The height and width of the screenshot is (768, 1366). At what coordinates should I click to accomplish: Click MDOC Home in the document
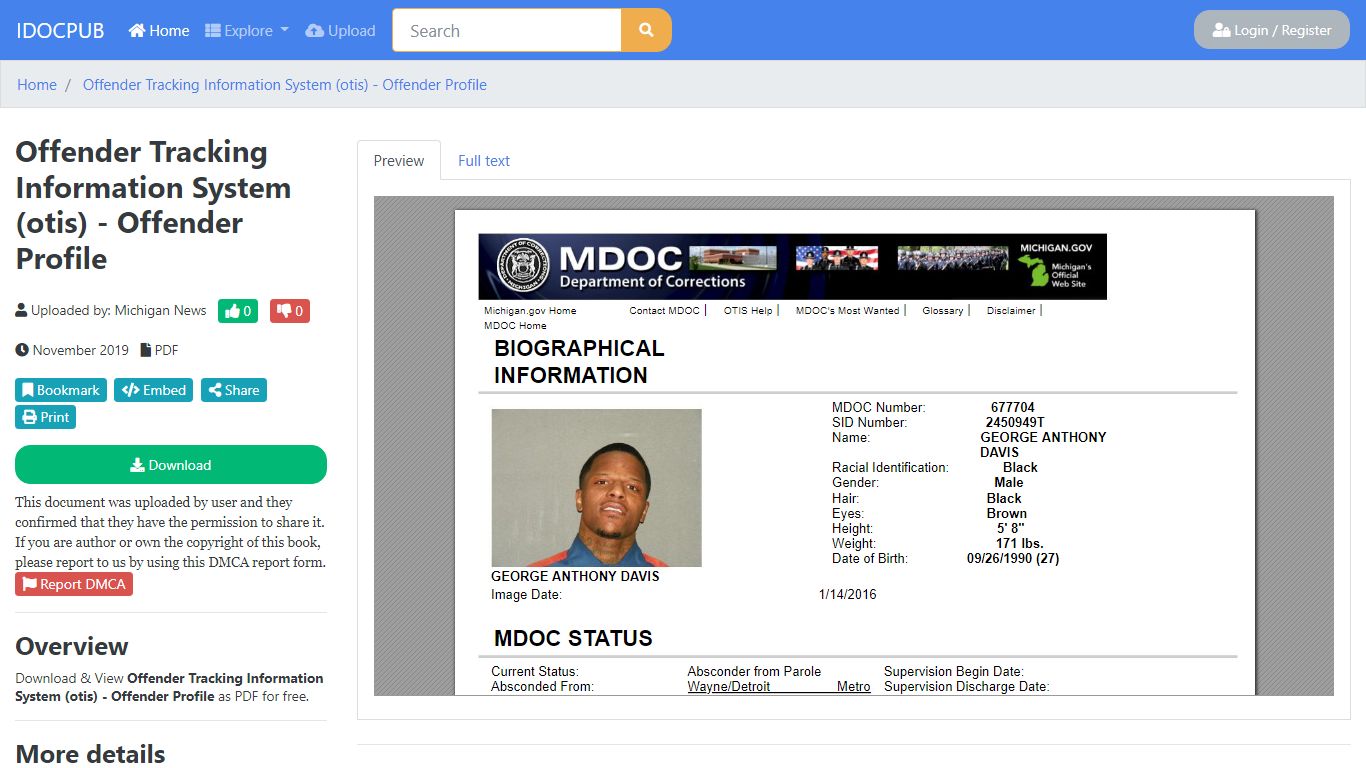[x=515, y=326]
